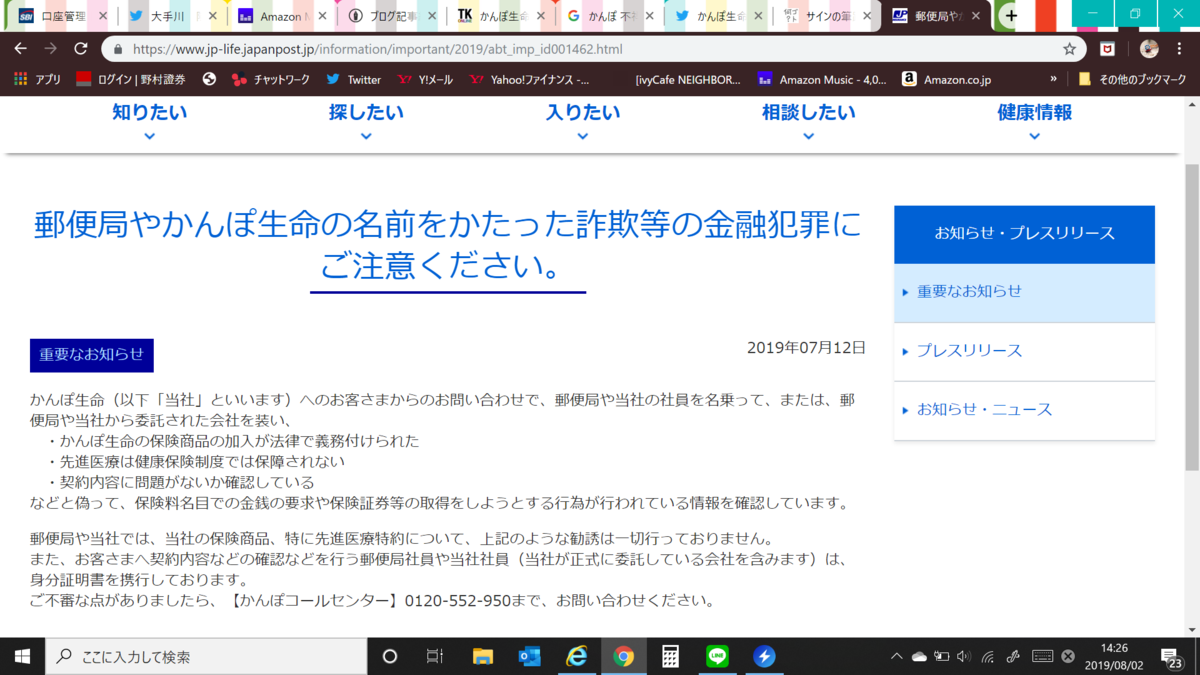Open Cortana from the taskbar circle

pyautogui.click(x=390, y=657)
